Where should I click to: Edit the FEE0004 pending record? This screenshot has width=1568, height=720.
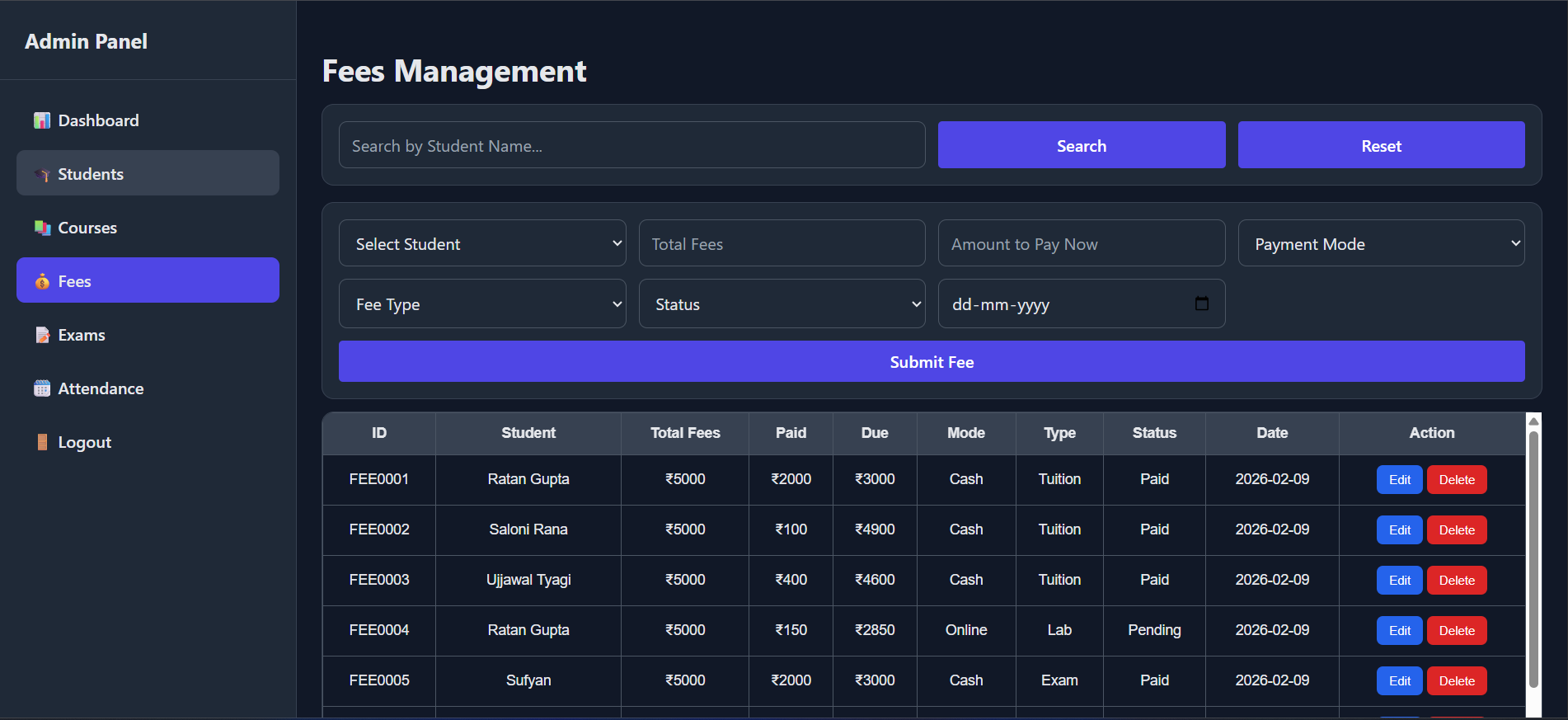pyautogui.click(x=1400, y=631)
